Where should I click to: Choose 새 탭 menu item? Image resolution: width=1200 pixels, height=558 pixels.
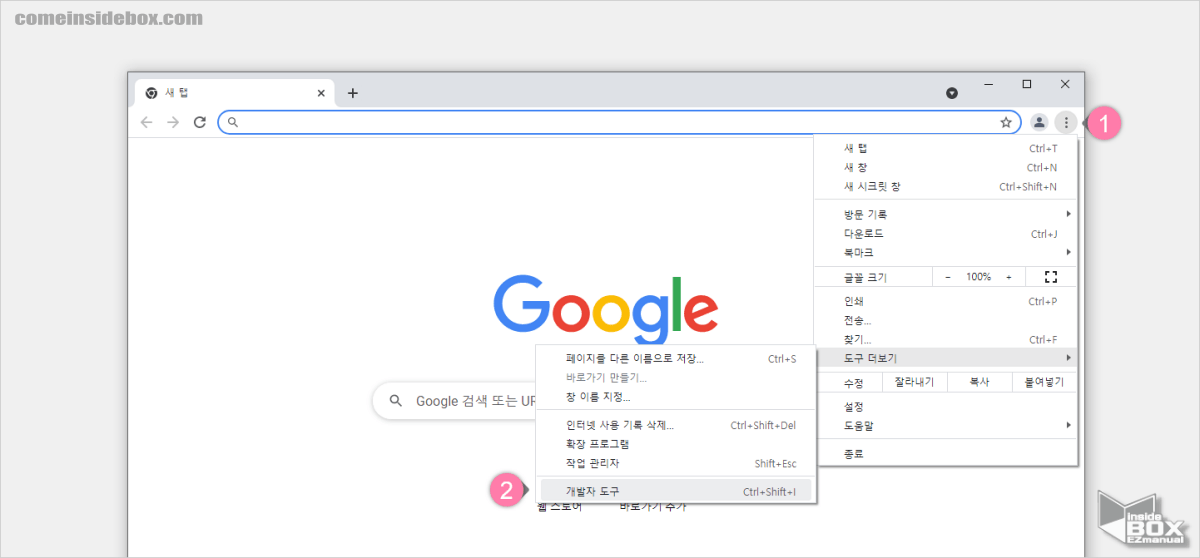point(946,148)
